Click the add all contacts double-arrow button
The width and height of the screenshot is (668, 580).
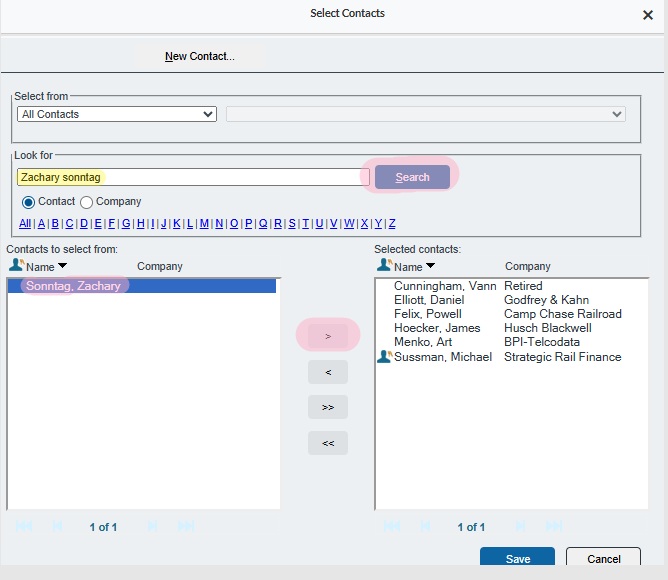[328, 407]
